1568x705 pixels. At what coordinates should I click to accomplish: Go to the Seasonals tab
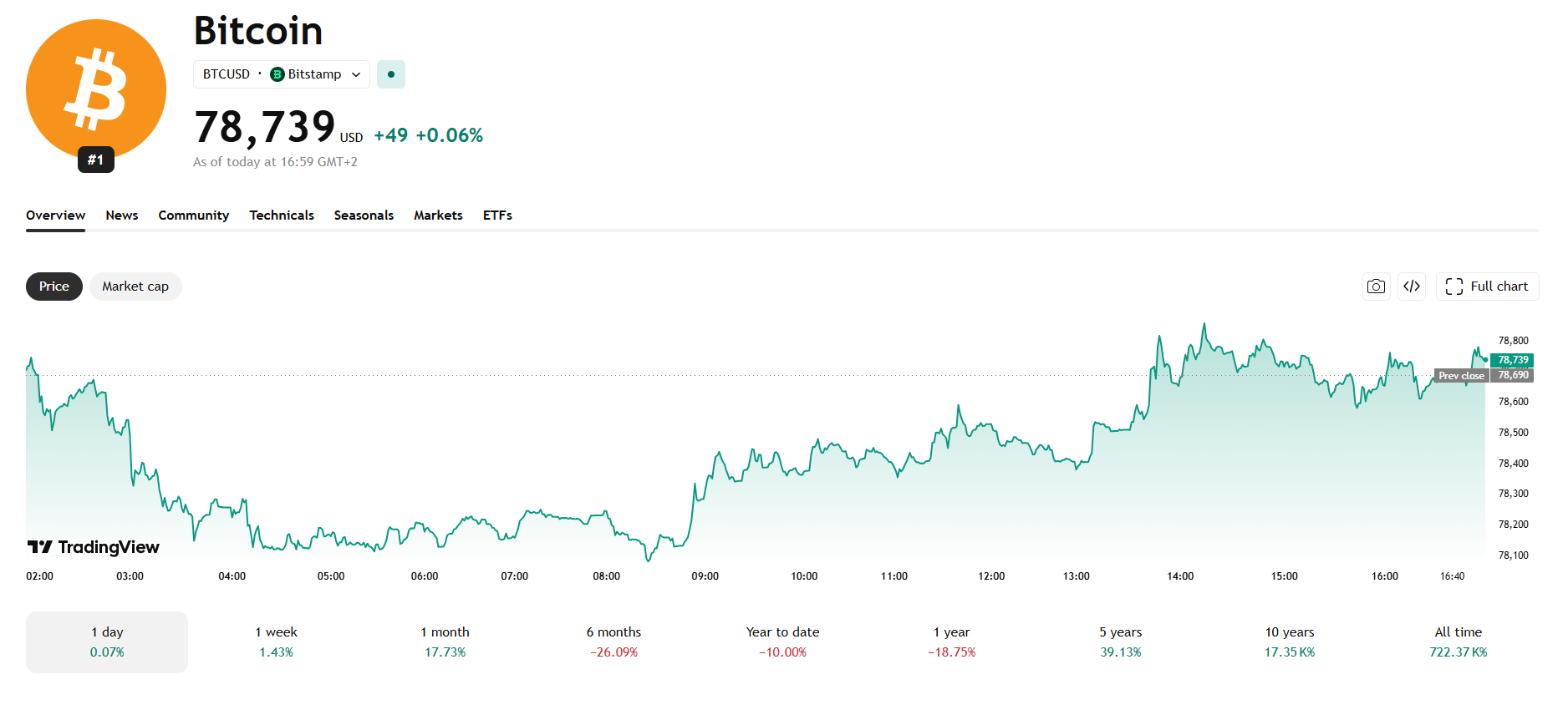coord(364,216)
